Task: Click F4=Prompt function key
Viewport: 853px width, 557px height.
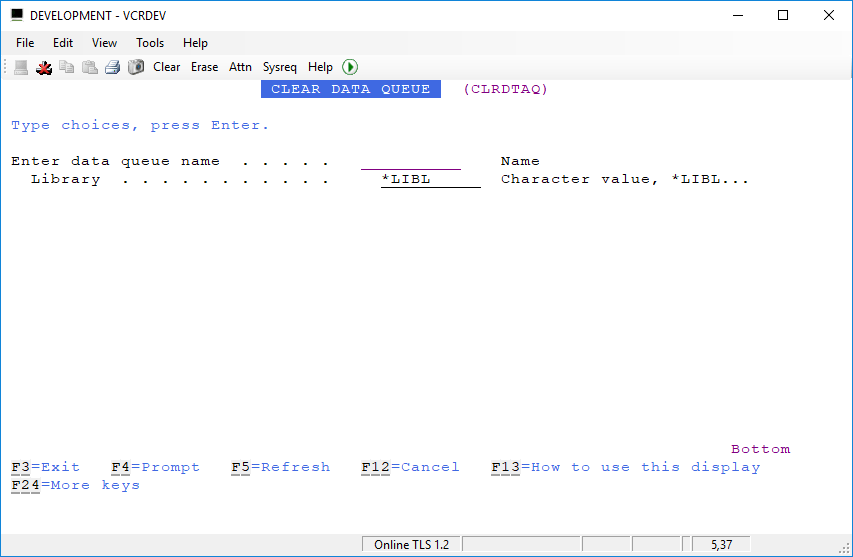Action: click(x=156, y=467)
